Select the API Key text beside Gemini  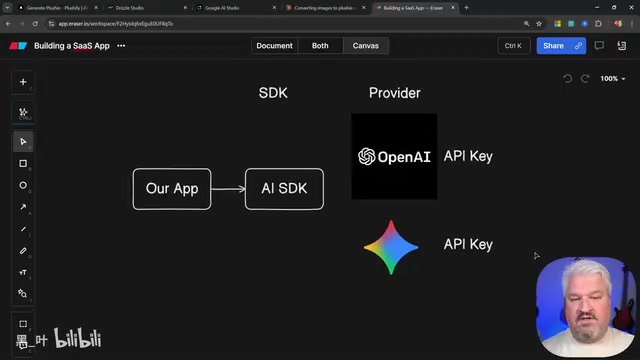468,244
